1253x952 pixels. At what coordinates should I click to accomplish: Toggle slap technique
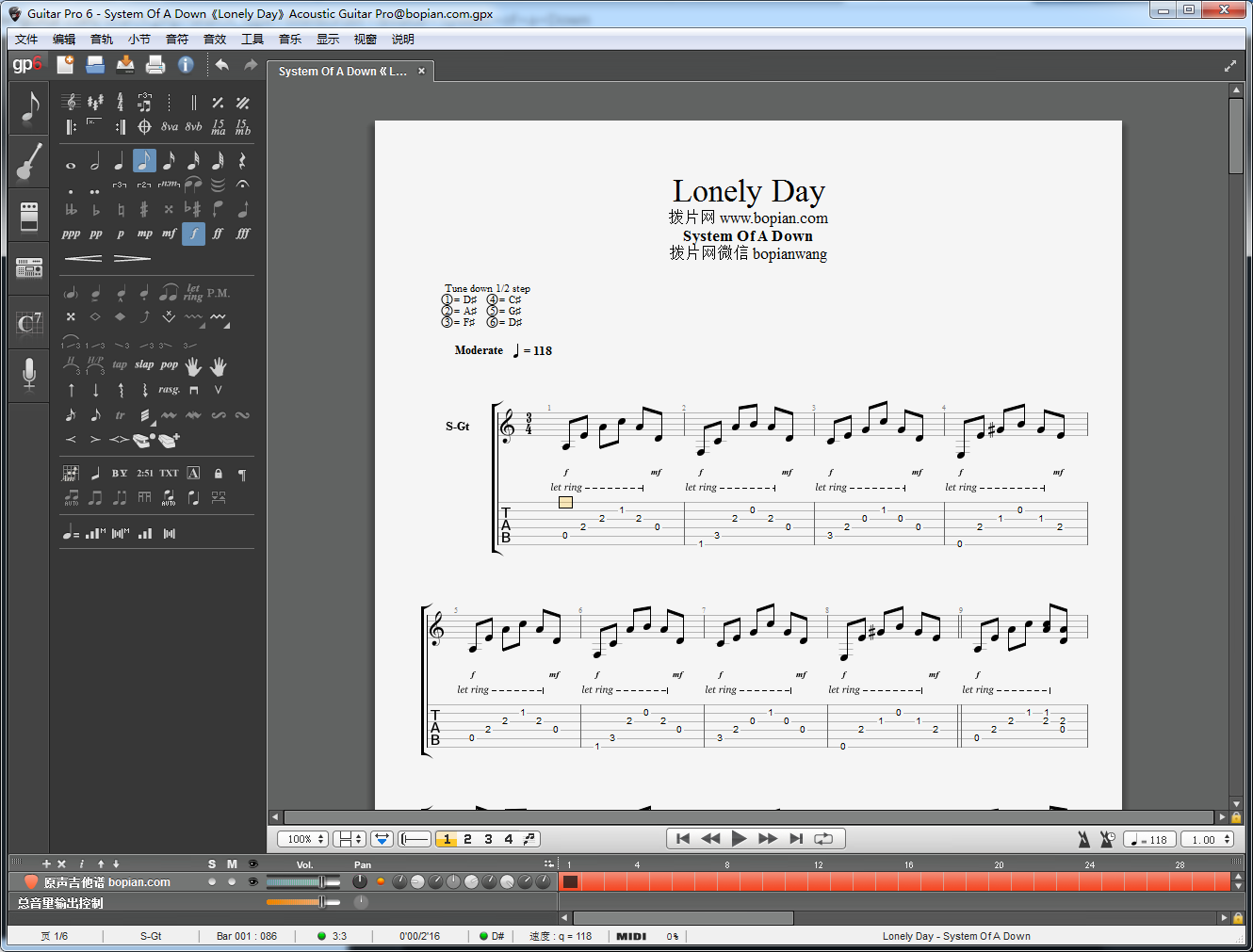pos(144,364)
